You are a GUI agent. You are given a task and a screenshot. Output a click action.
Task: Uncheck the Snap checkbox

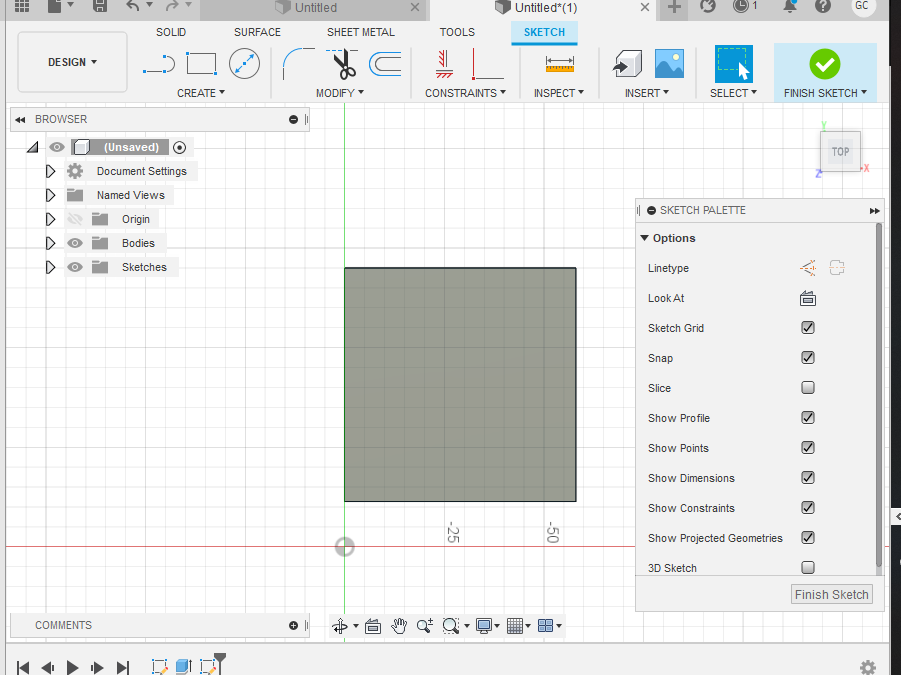coord(808,358)
